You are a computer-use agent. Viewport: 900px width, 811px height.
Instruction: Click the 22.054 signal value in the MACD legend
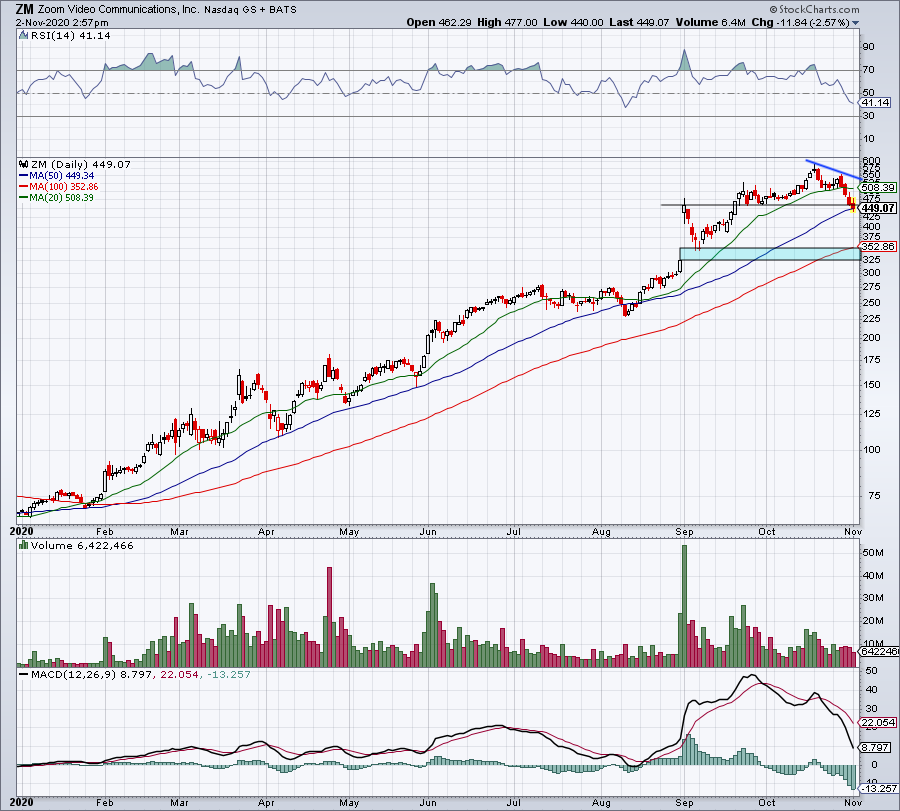coord(179,674)
